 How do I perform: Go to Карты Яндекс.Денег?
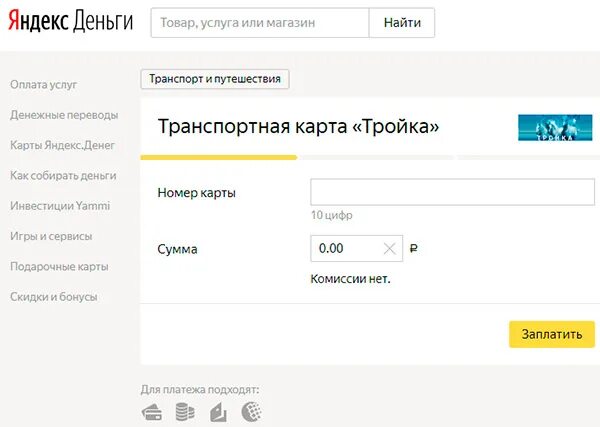[62, 145]
